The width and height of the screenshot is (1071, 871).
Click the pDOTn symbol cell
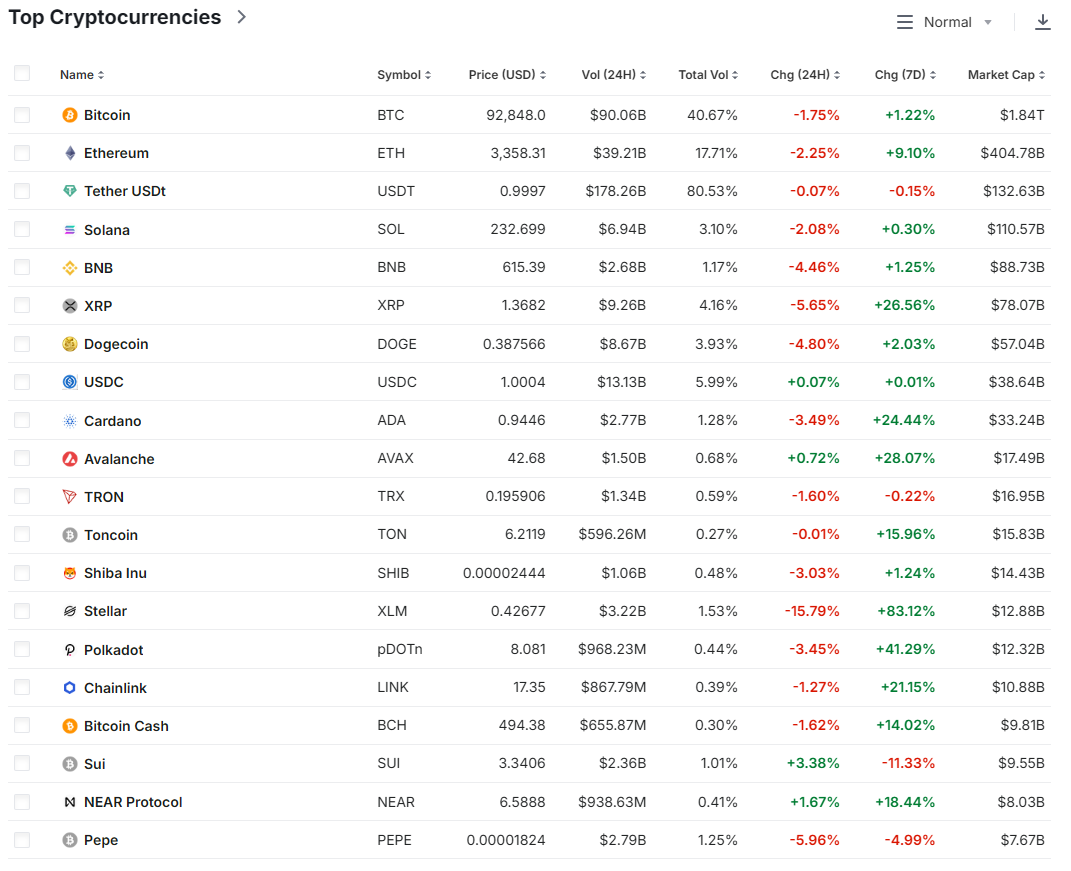coord(400,649)
